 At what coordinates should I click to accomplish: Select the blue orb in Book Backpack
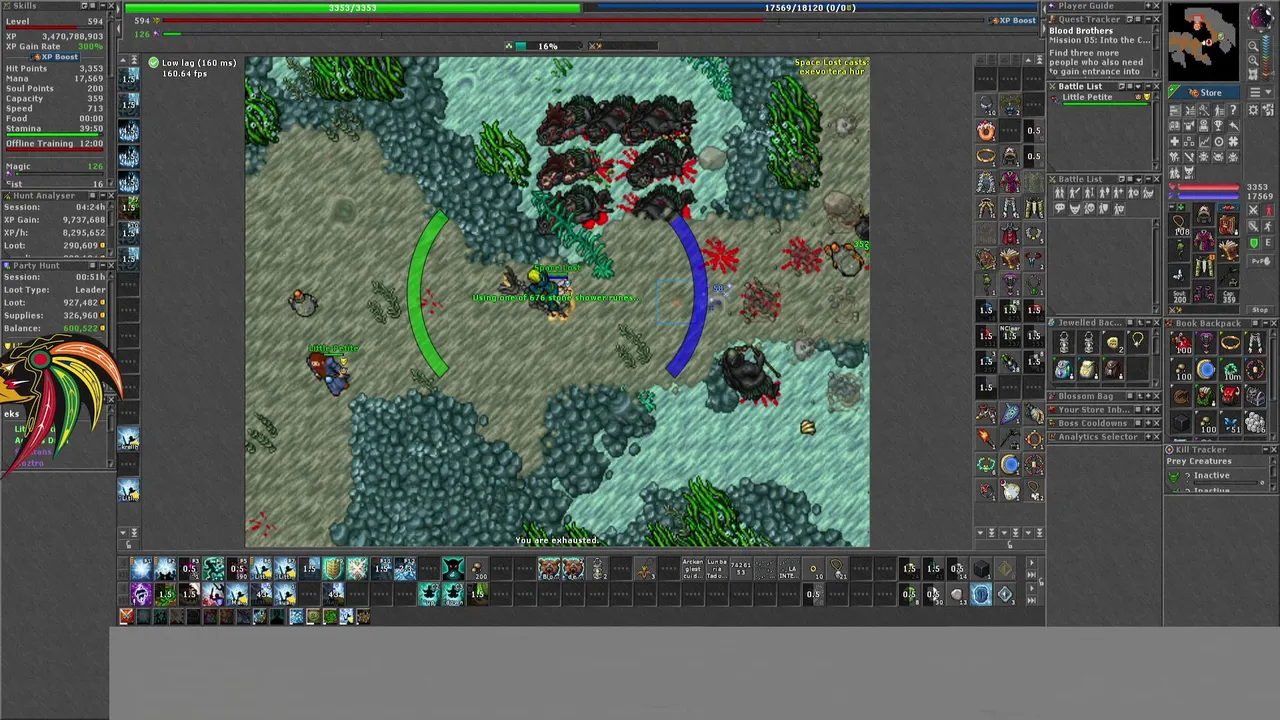[1206, 369]
